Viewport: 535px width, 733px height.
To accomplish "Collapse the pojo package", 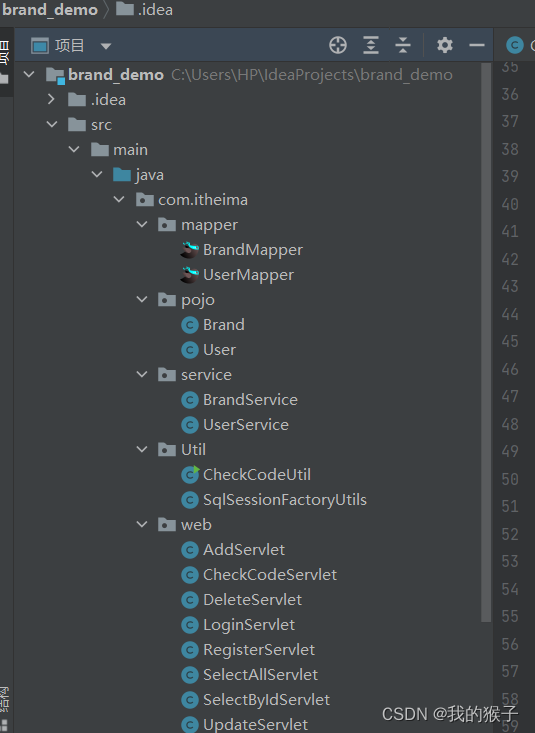I will coord(142,299).
